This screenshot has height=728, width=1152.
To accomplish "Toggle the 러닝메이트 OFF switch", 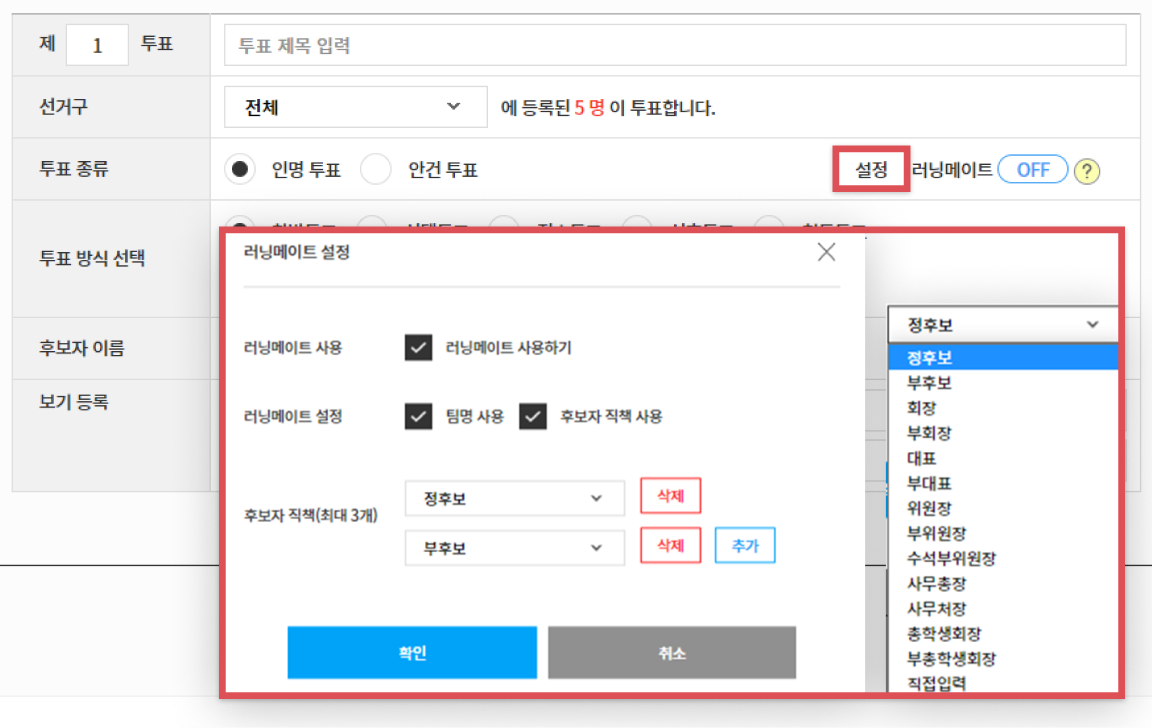I will pyautogui.click(x=1032, y=170).
